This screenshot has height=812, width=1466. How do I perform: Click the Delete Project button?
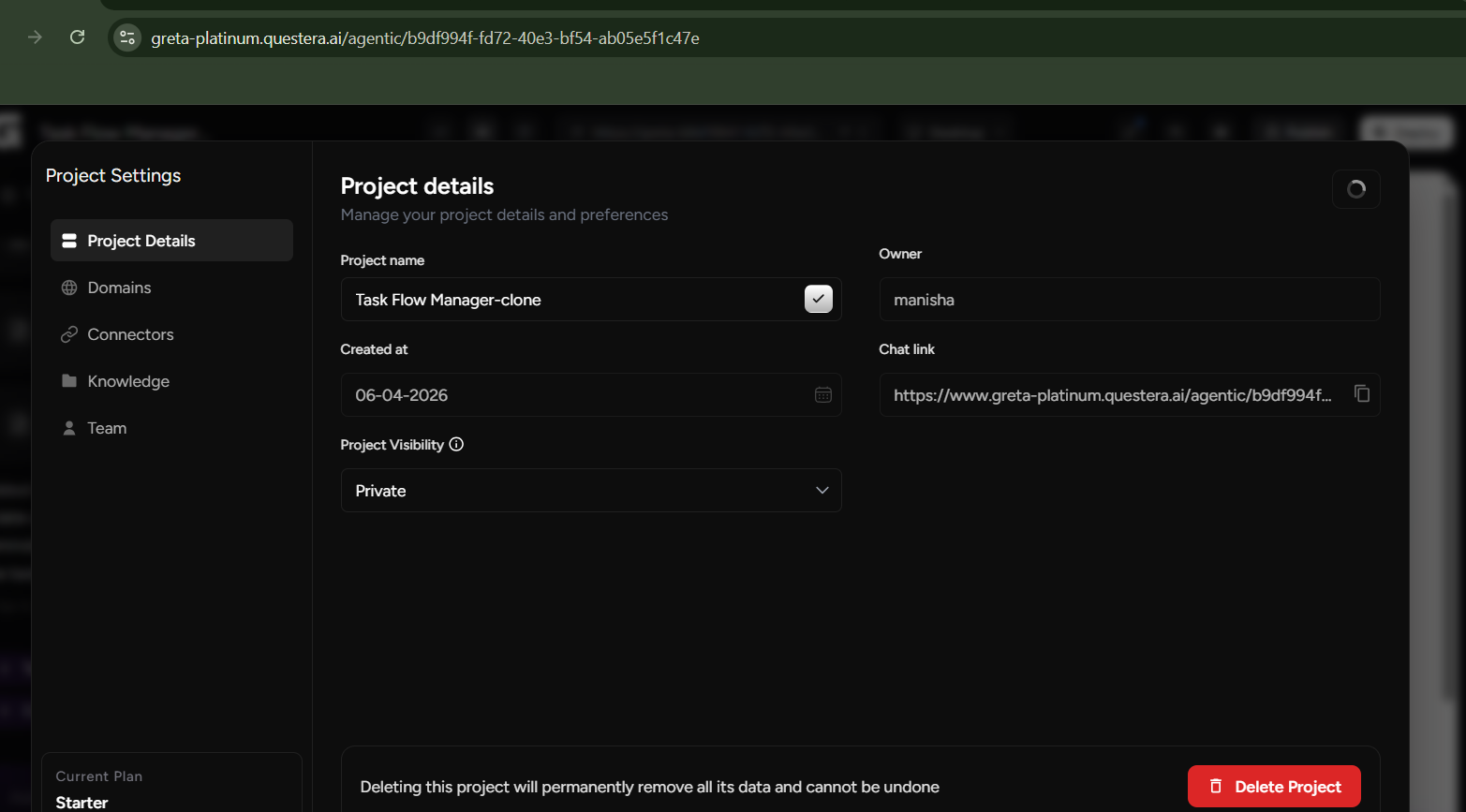1274,787
